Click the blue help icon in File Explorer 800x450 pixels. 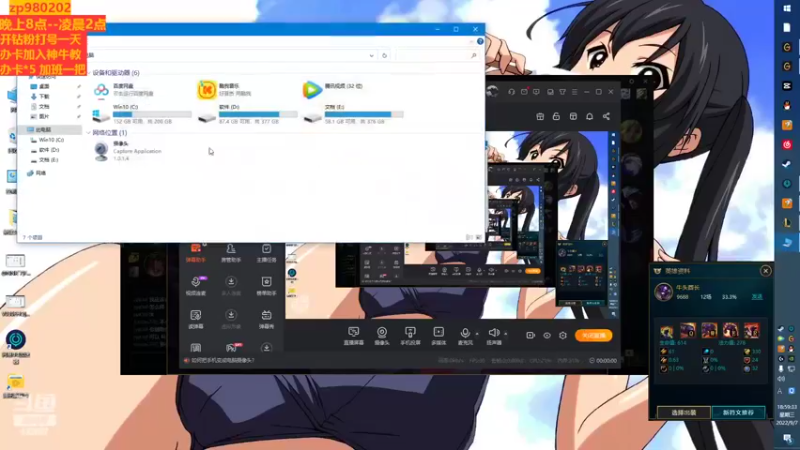click(x=480, y=41)
